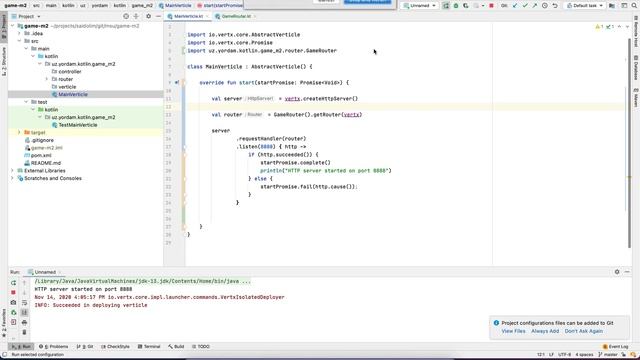
Task: Click Don't Ask Again link
Action: [x=583, y=331]
